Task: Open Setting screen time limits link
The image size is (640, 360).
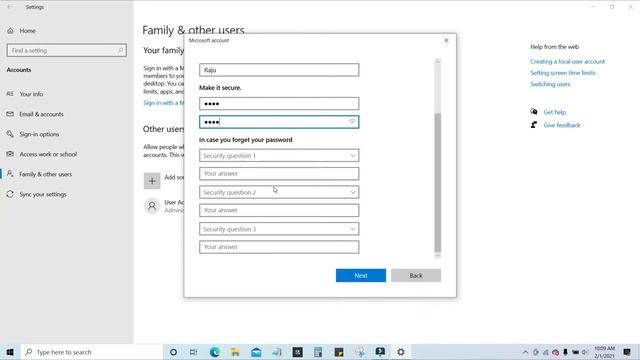Action: (562, 73)
